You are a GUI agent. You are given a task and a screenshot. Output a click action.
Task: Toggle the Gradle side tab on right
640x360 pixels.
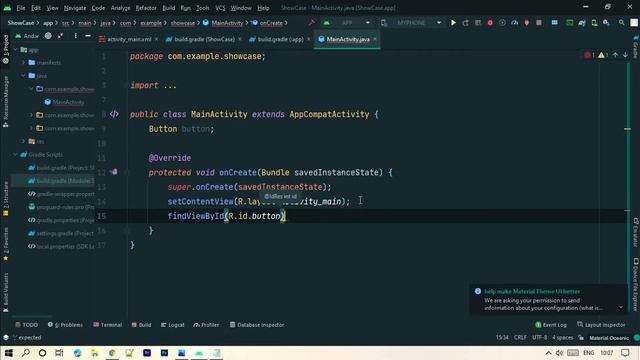pyautogui.click(x=636, y=47)
